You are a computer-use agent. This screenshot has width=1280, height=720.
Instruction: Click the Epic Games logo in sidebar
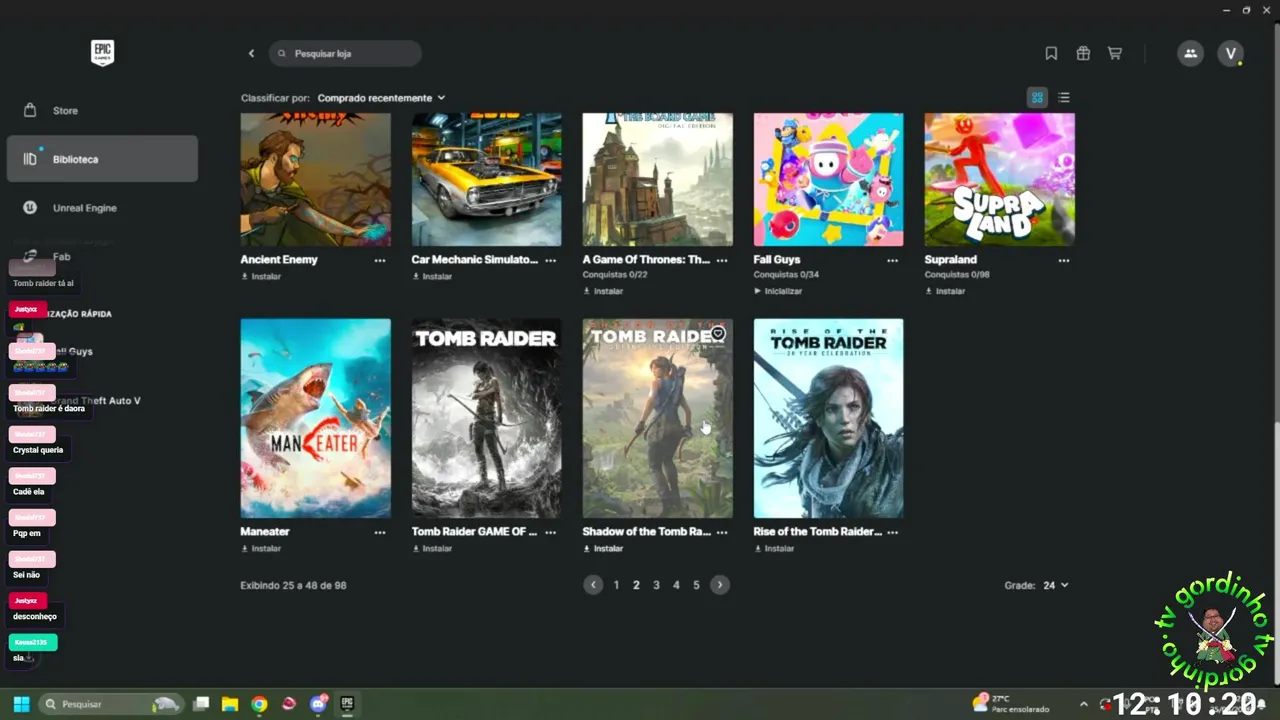(102, 53)
